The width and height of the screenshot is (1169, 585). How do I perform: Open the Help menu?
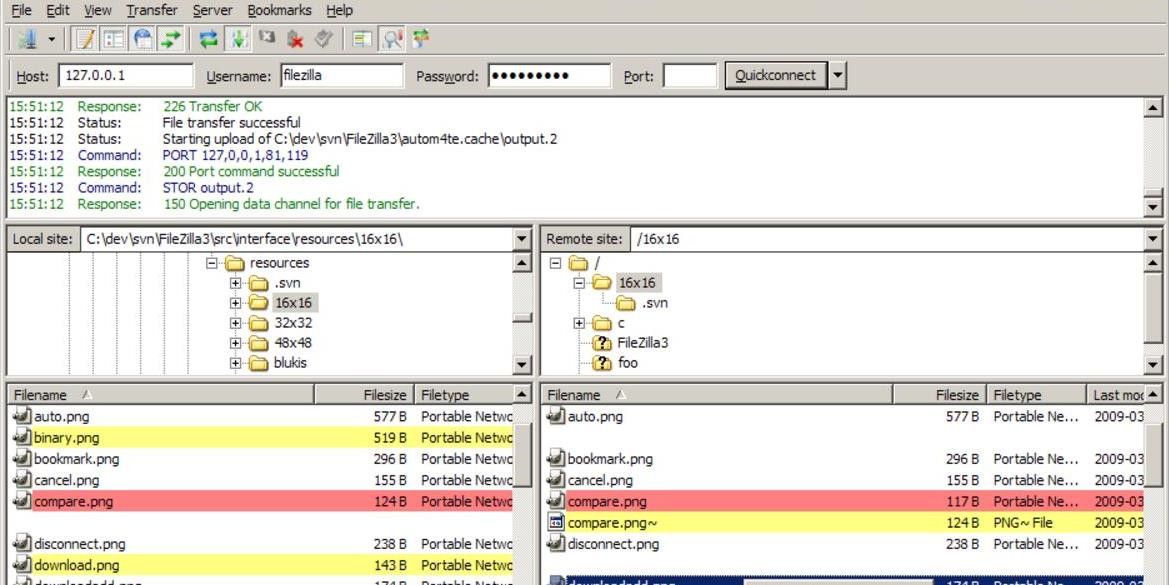pyautogui.click(x=339, y=10)
